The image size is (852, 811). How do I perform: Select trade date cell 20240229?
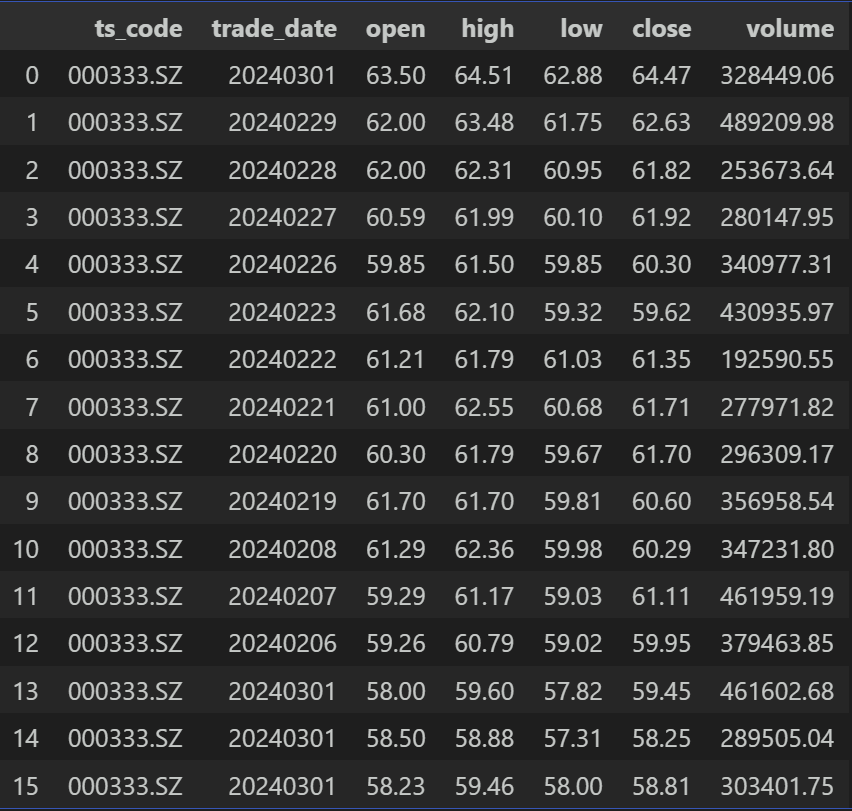[x=282, y=123]
